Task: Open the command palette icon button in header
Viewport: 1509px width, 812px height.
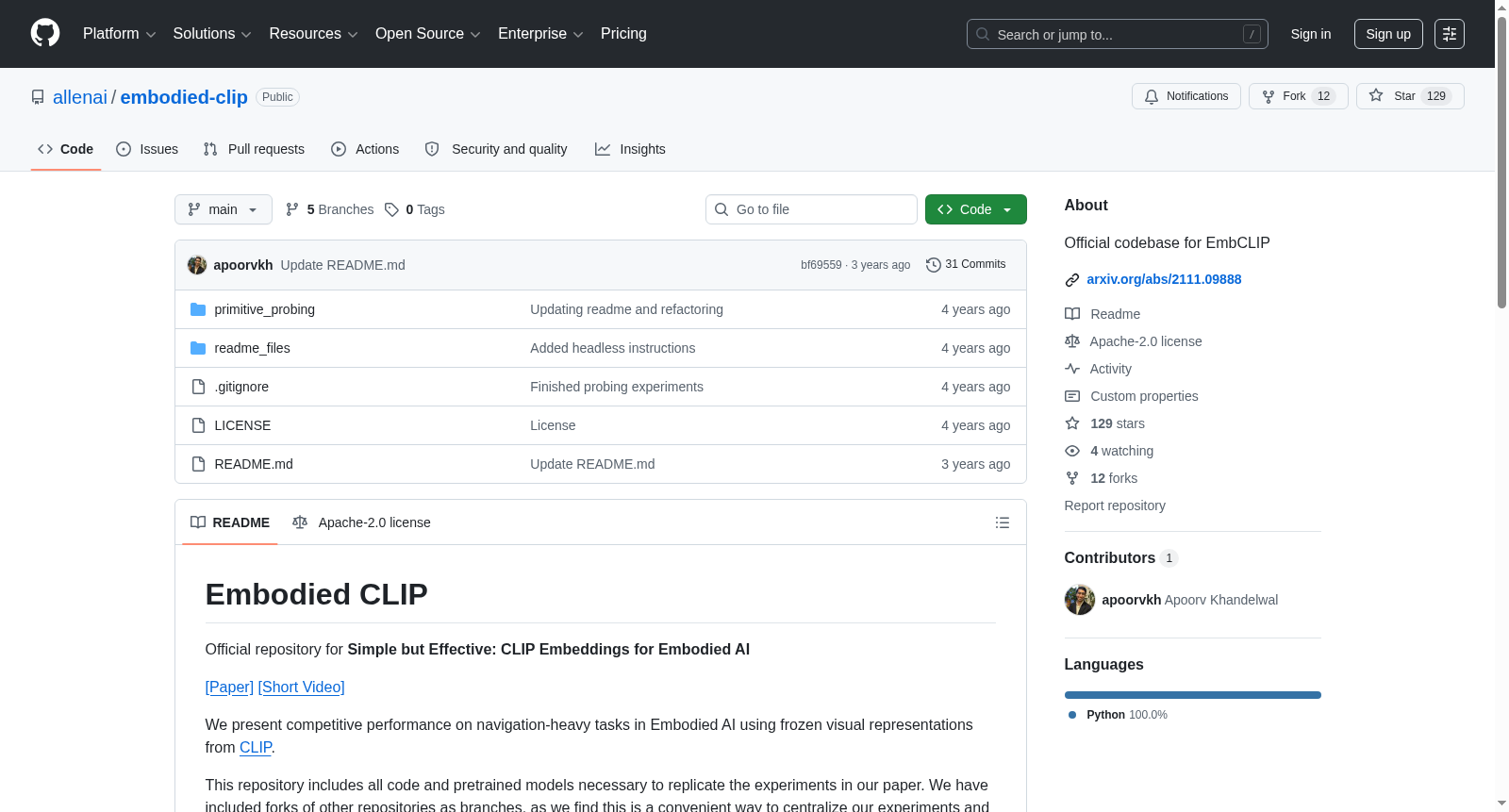Action: (1450, 34)
